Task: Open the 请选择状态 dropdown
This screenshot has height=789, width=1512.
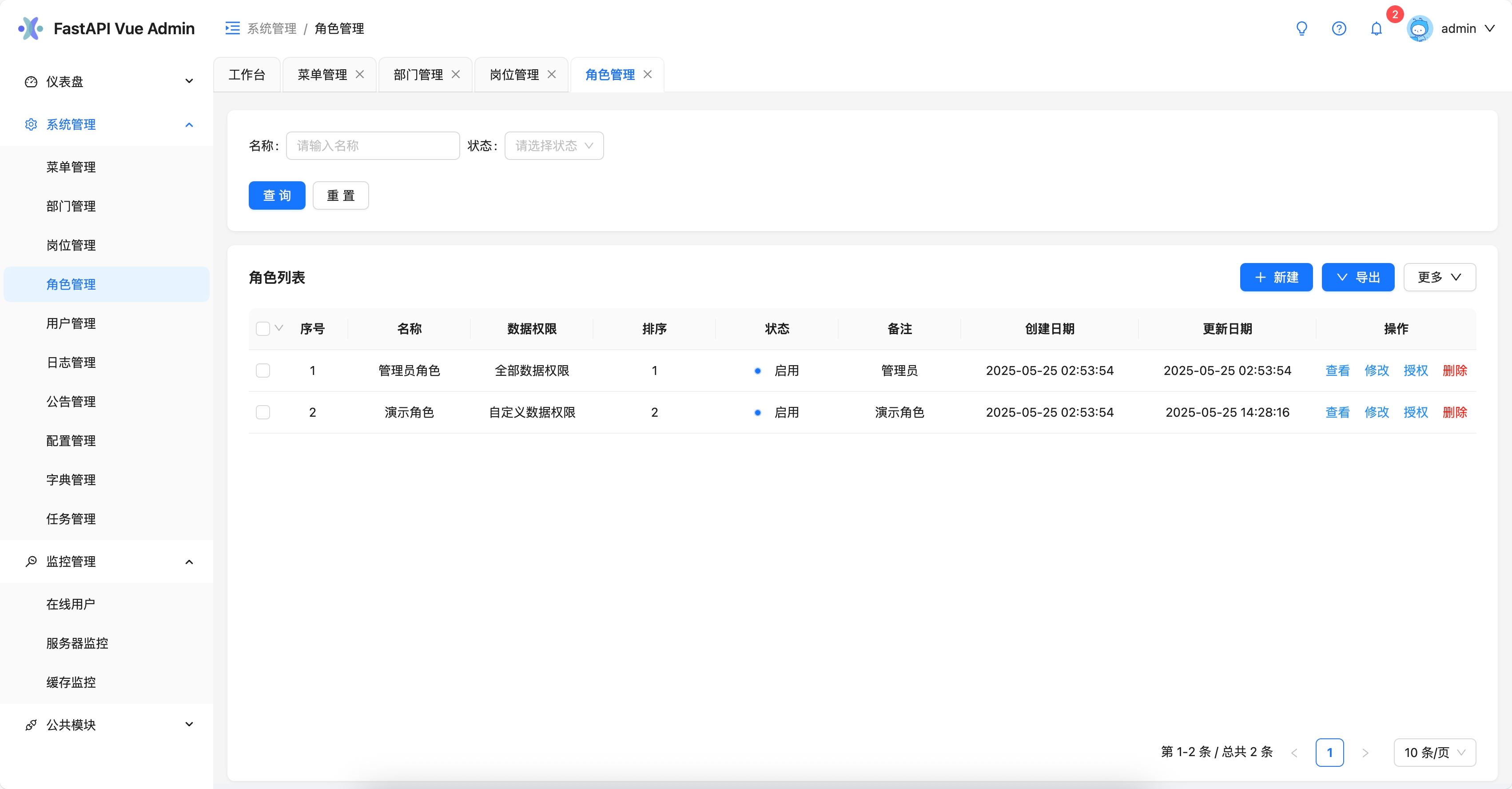Action: click(554, 146)
